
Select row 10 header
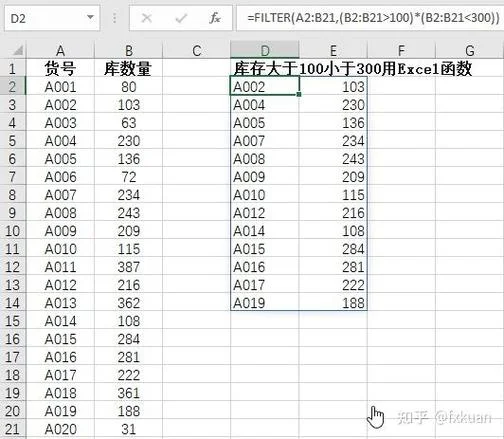pos(12,231)
